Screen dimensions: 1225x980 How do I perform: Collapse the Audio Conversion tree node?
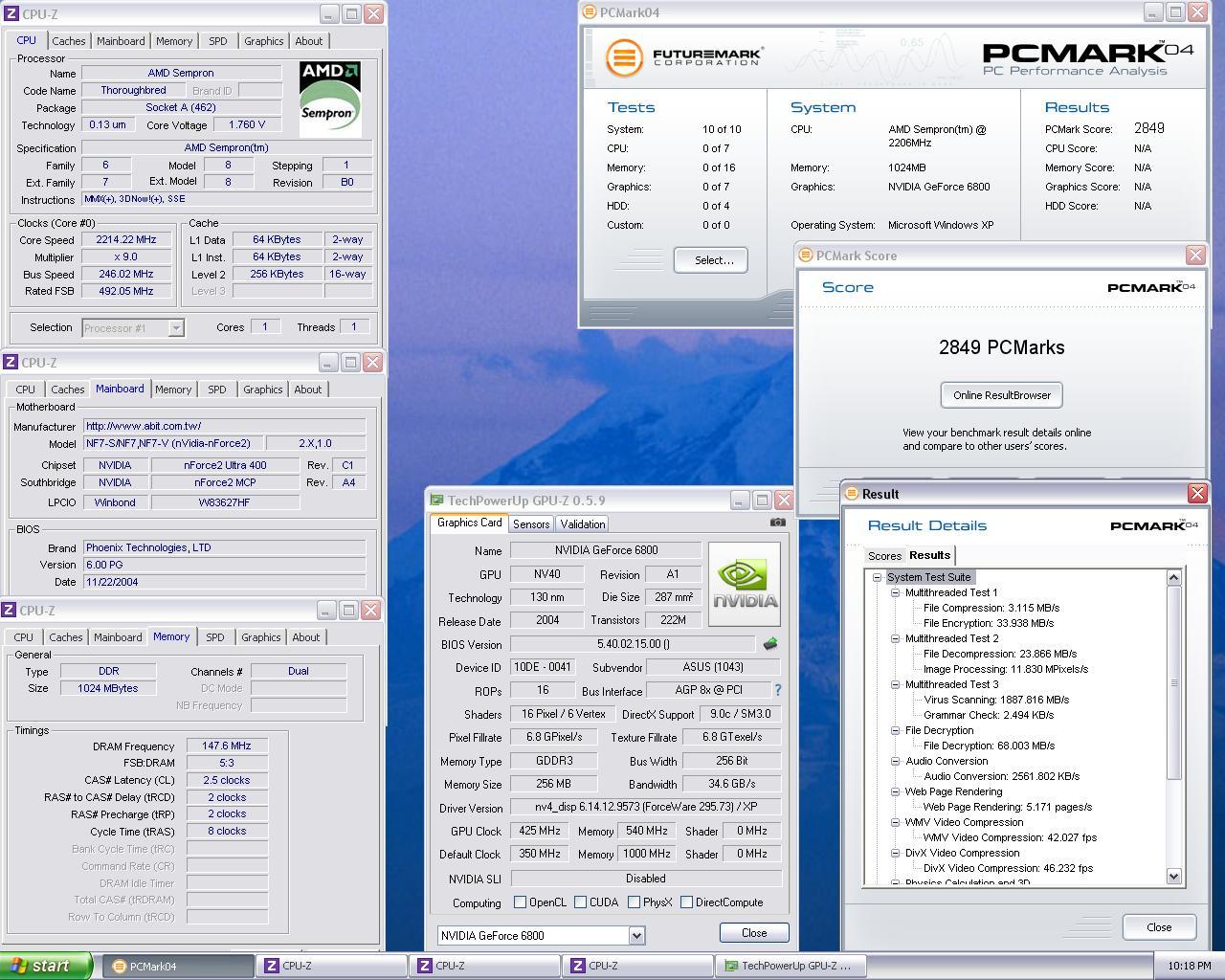pos(896,761)
